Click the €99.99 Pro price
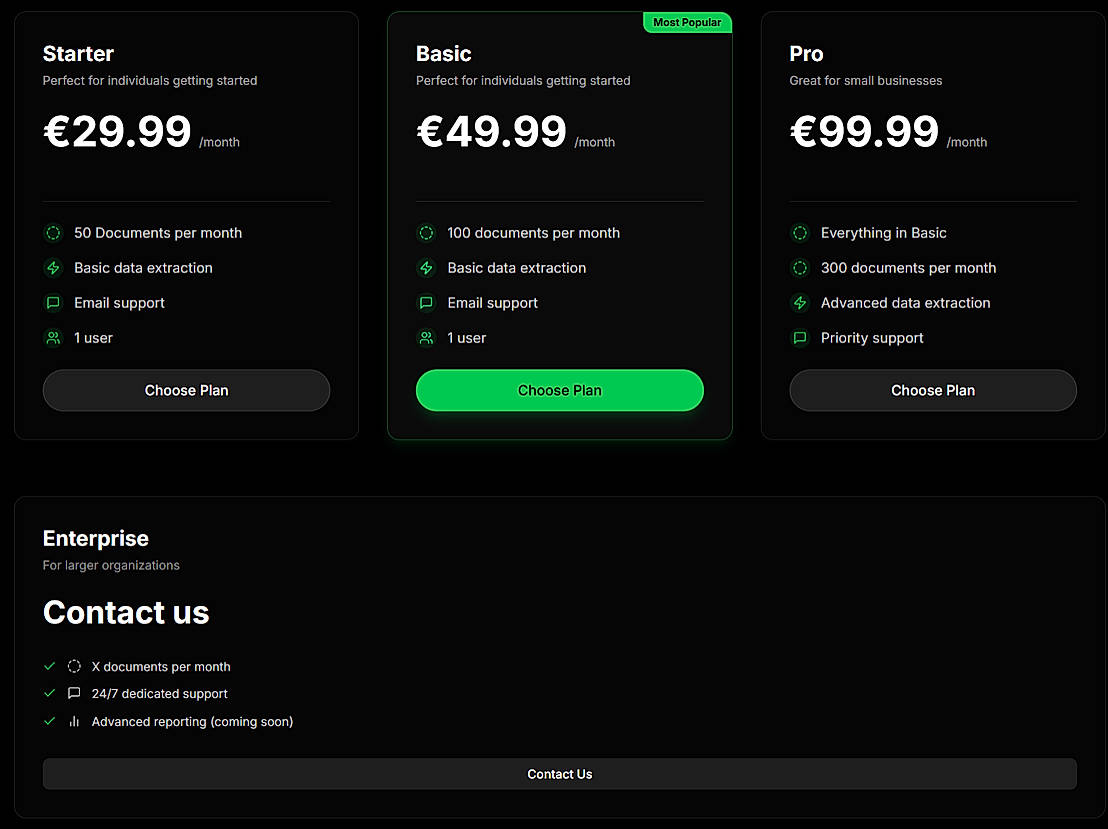The height and width of the screenshot is (829, 1108). (x=865, y=132)
